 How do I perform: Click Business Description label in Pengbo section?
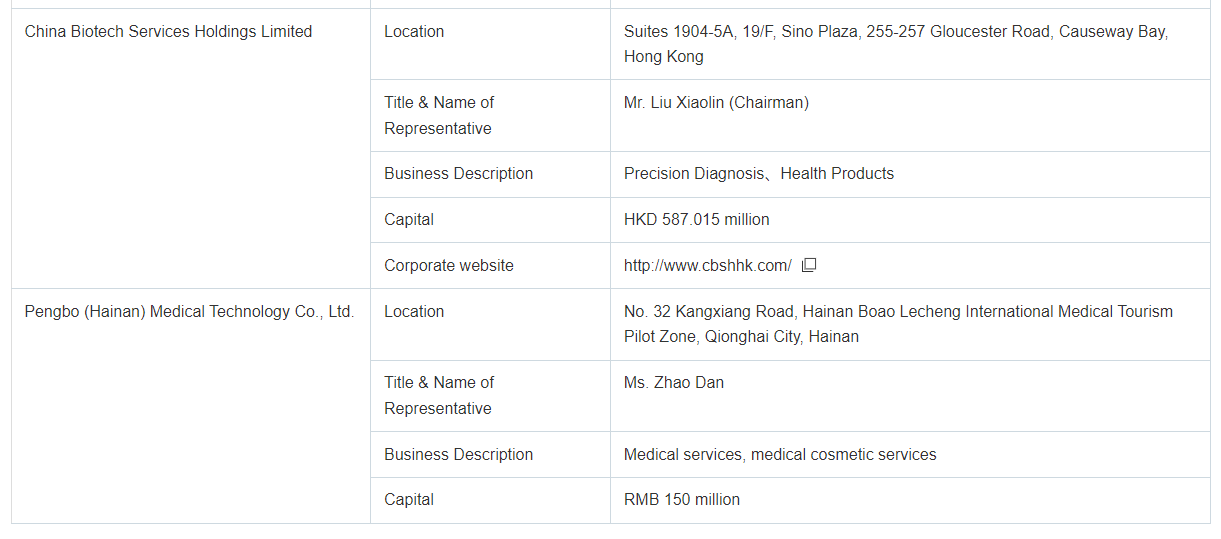(458, 455)
